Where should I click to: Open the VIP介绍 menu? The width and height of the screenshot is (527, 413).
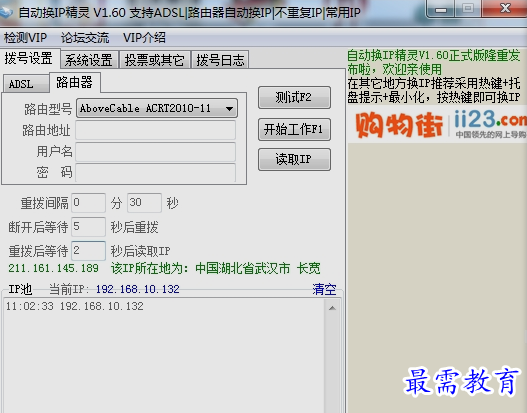tap(144, 38)
